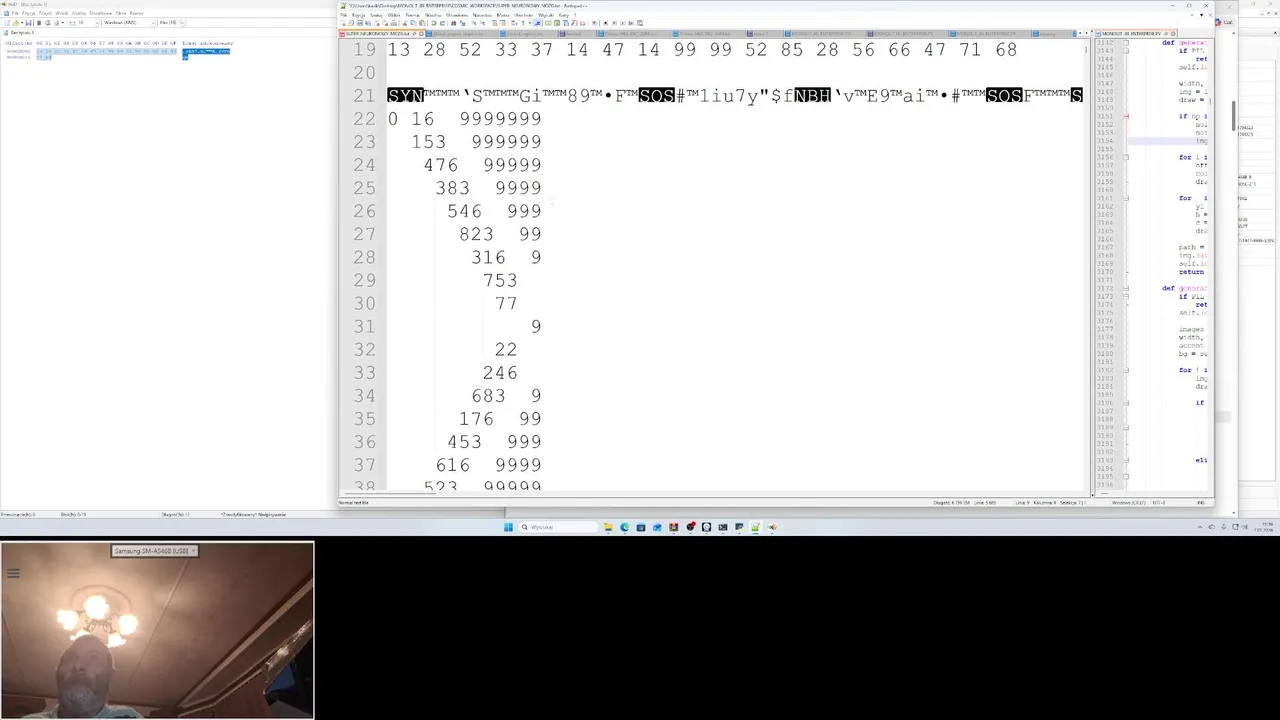Open Notepad++ Karty menu

point(564,15)
